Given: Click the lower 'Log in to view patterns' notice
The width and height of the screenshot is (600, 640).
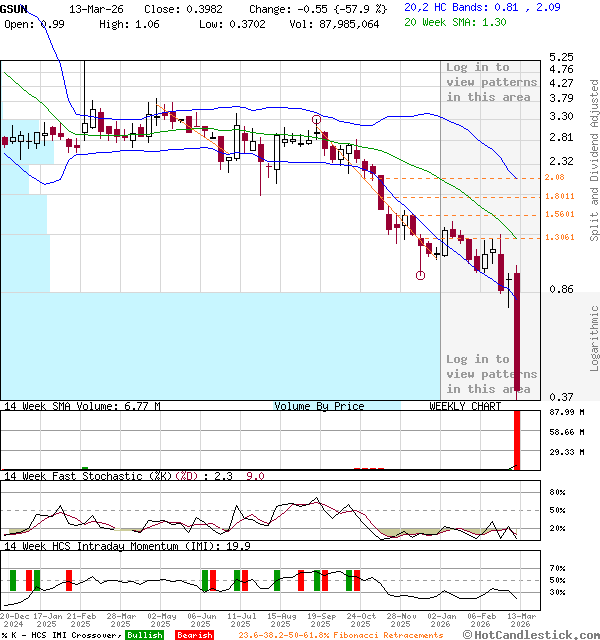Looking at the screenshot, I should click(x=491, y=373).
